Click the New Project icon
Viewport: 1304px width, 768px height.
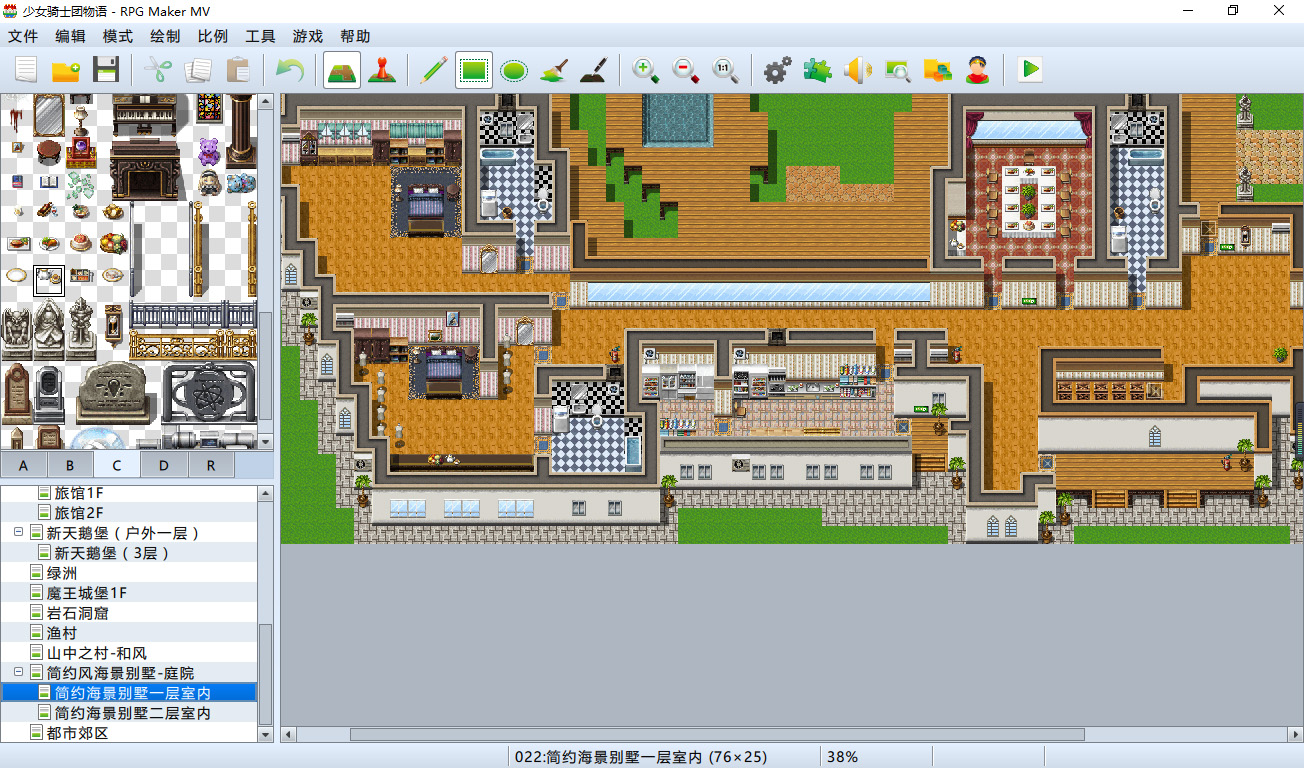click(x=26, y=70)
